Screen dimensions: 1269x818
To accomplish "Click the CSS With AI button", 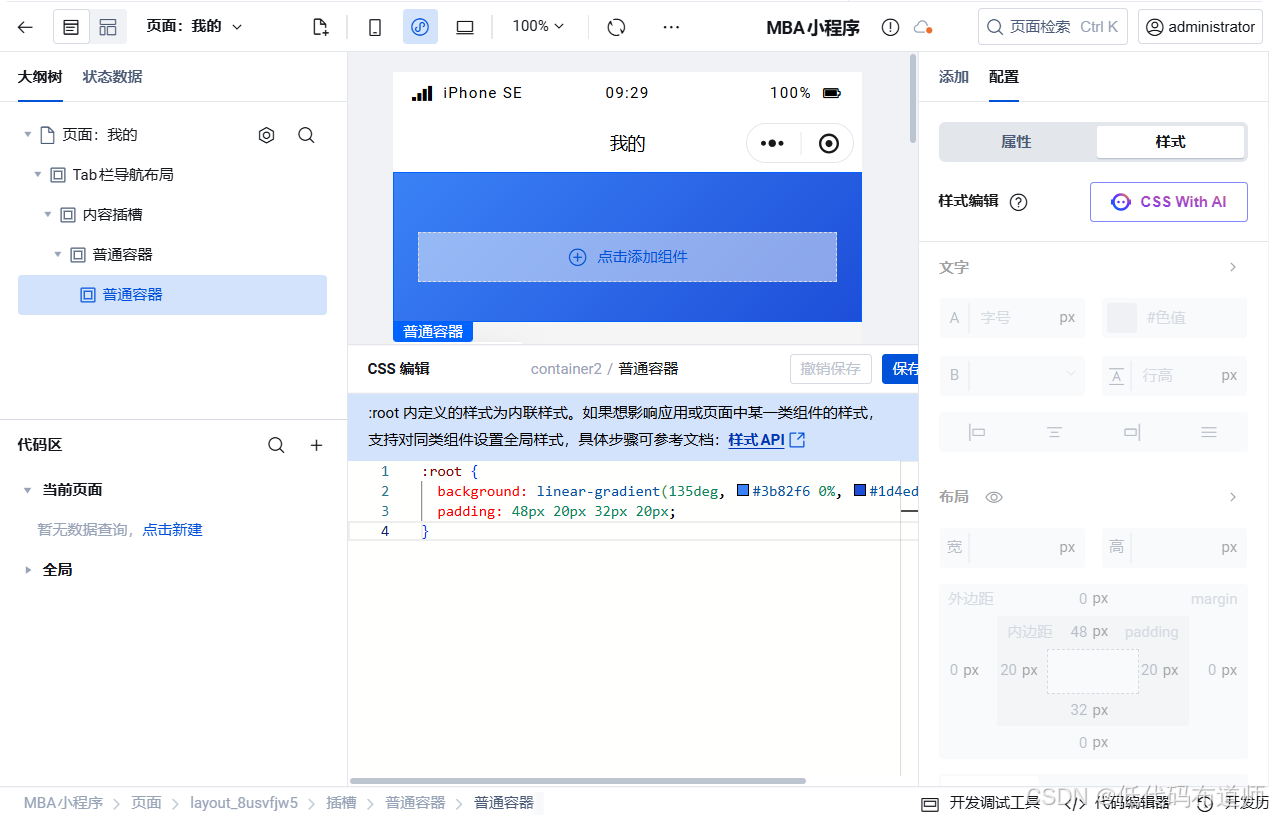I will pos(1168,201).
